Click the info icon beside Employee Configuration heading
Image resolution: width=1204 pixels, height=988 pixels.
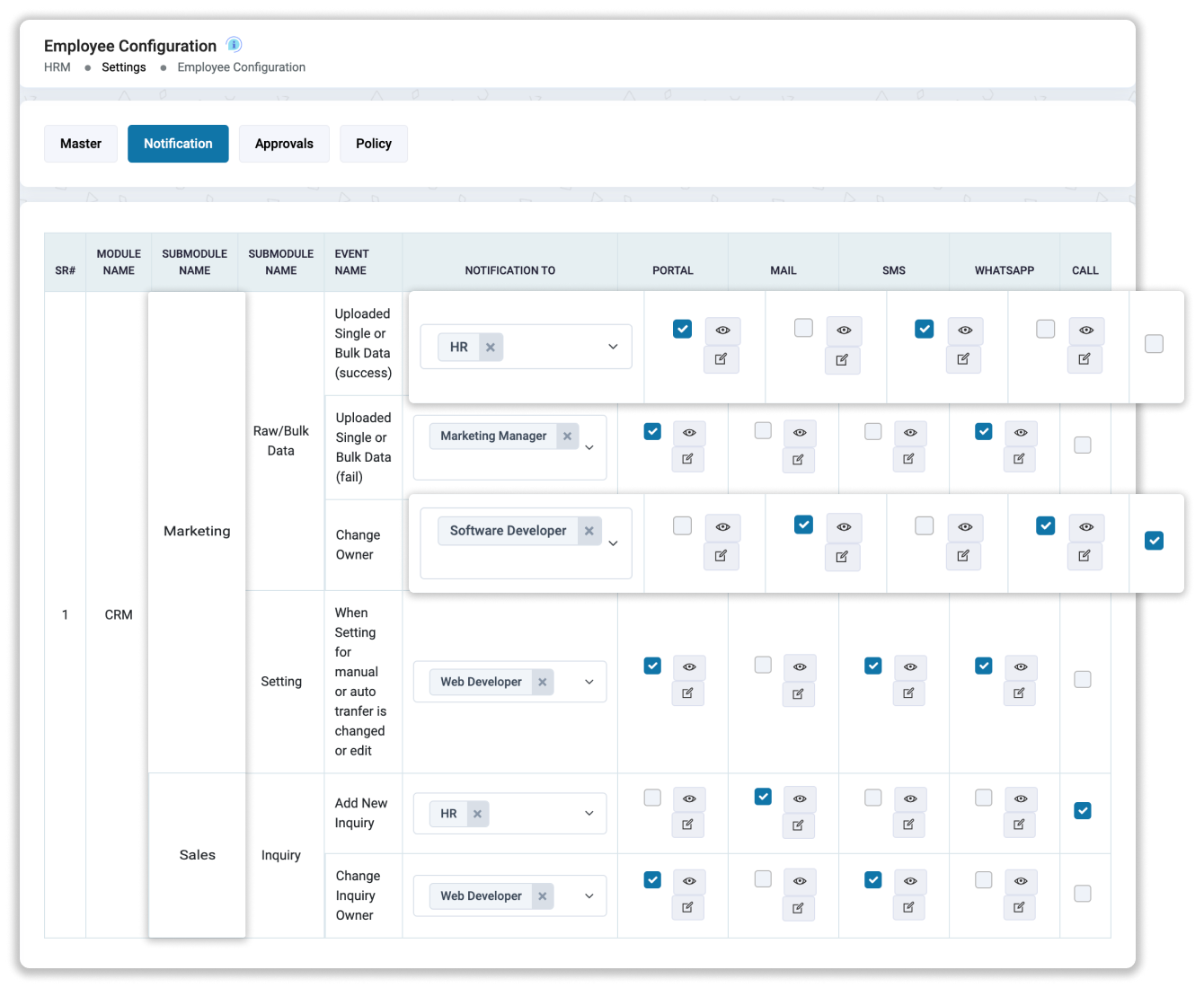[235, 44]
